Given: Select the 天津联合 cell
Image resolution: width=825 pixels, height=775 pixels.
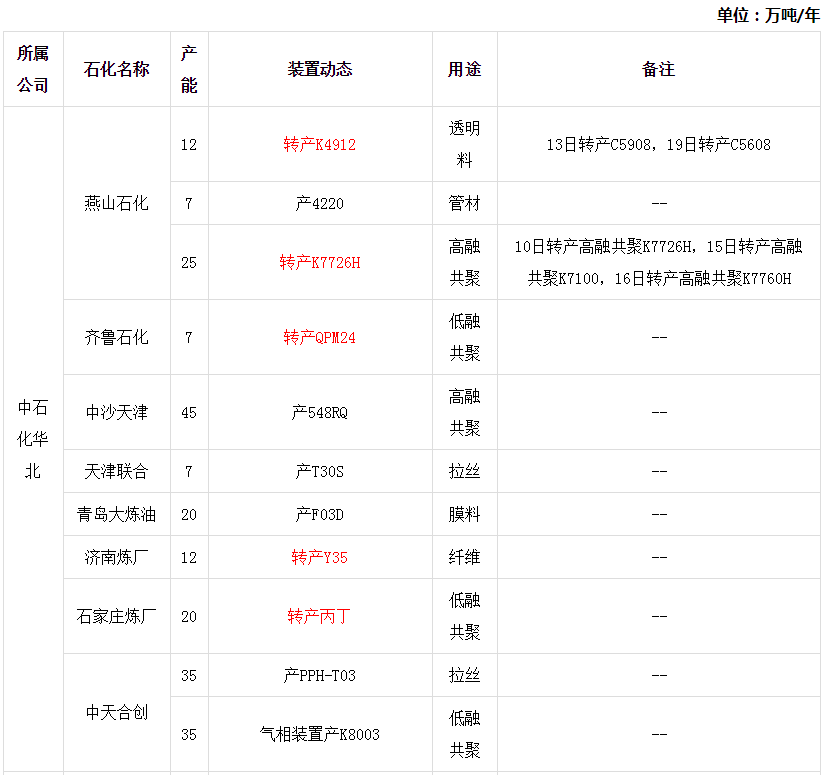Looking at the screenshot, I should coord(116,471).
